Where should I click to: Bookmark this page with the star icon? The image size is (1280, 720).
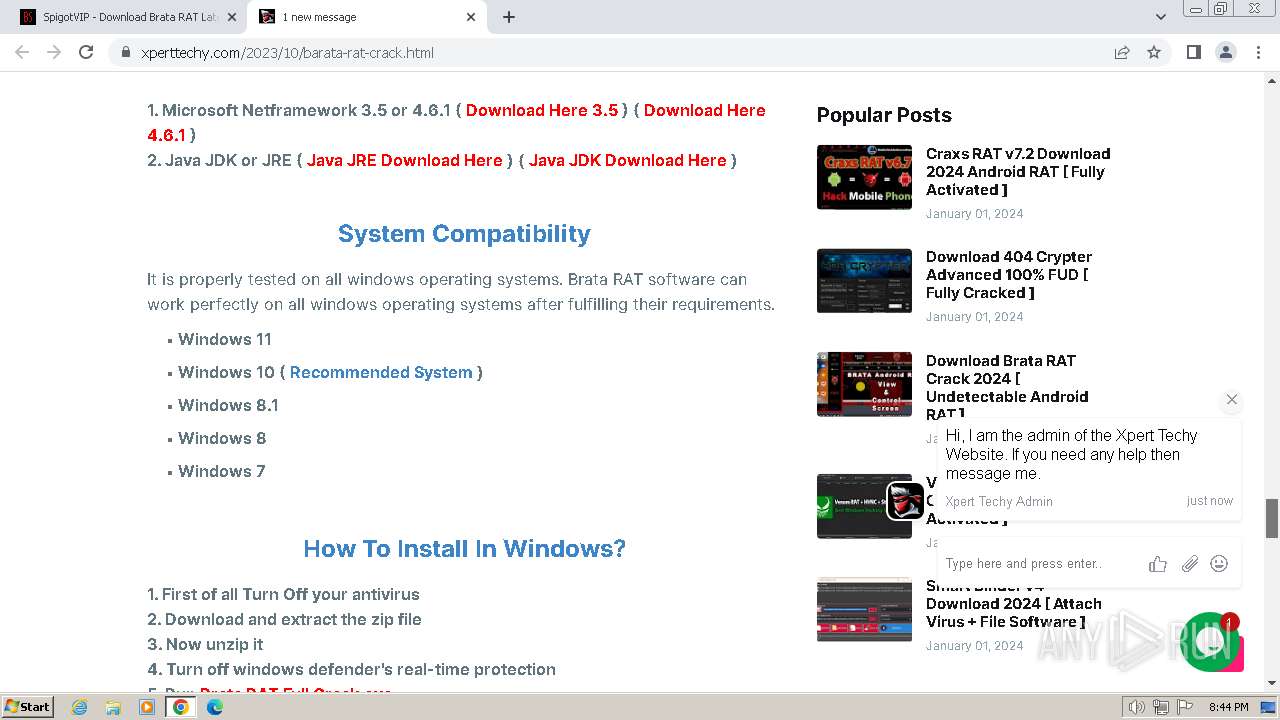1154,52
